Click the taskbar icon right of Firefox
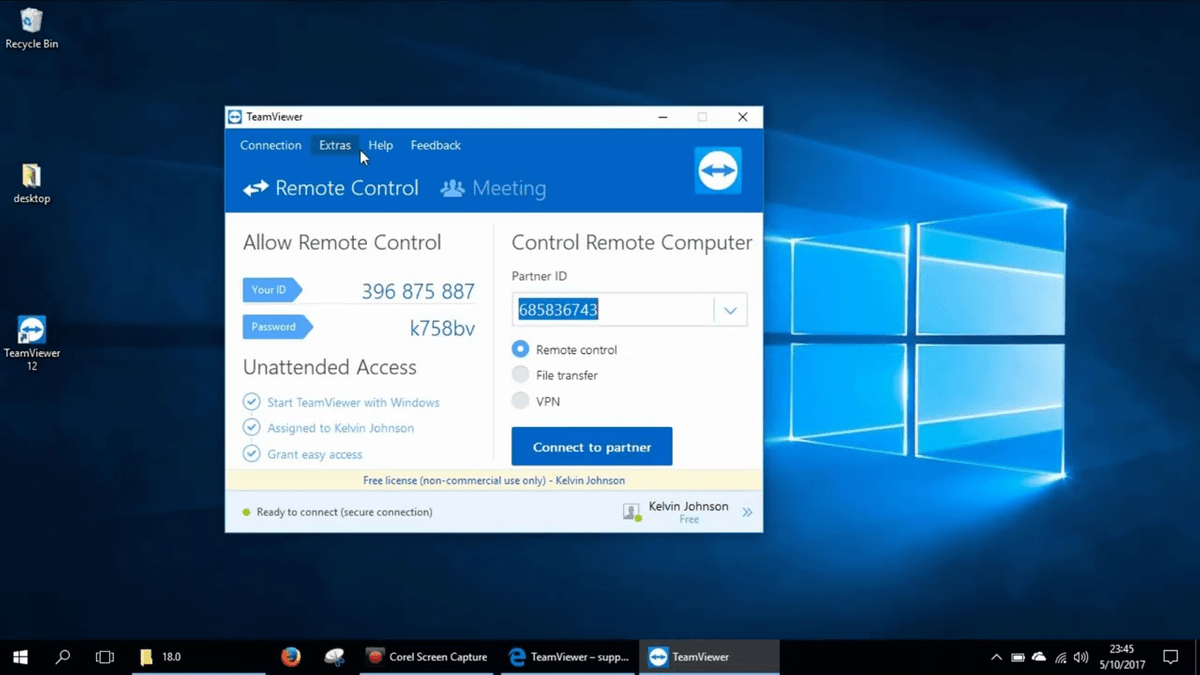 (x=335, y=657)
